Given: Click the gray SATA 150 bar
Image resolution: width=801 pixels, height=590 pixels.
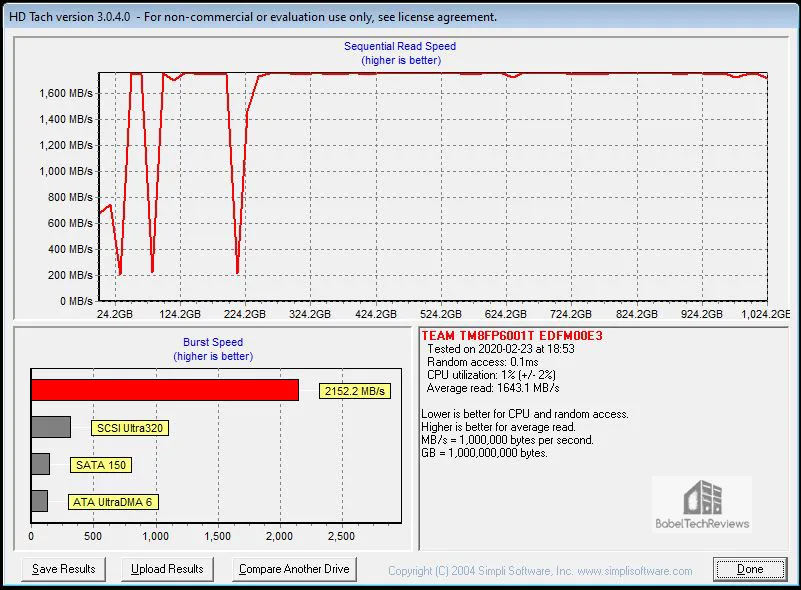Looking at the screenshot, I should coord(40,464).
